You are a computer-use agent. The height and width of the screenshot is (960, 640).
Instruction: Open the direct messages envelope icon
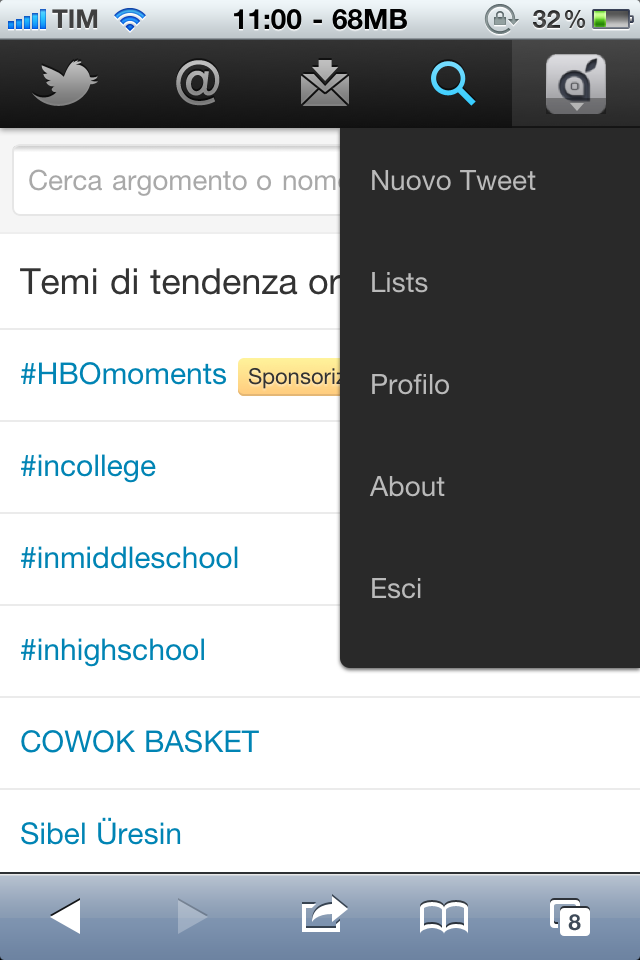click(325, 84)
